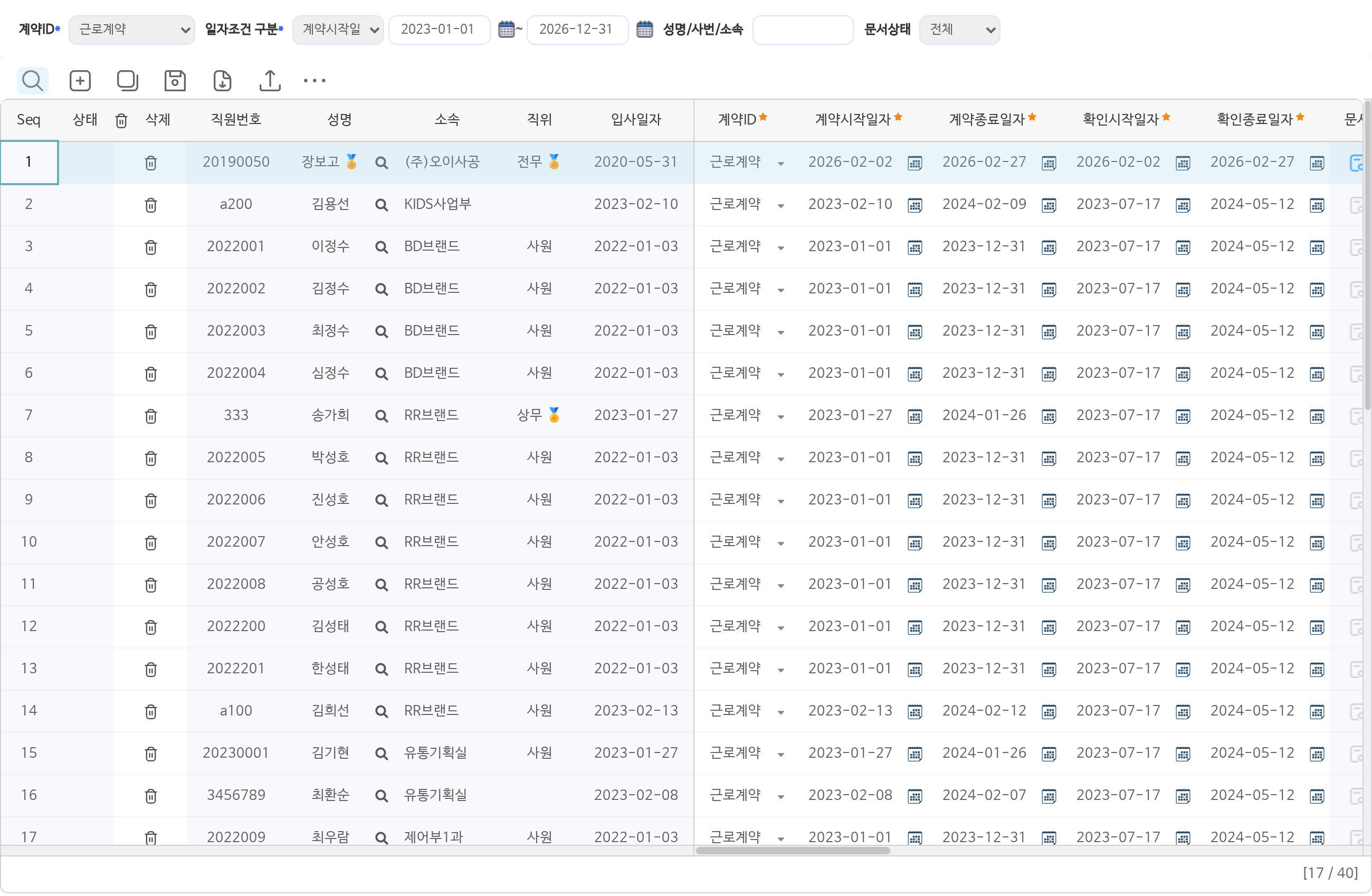Viewport: 1372px width, 896px height.
Task: Click the copy row toolbar icon
Action: point(127,81)
